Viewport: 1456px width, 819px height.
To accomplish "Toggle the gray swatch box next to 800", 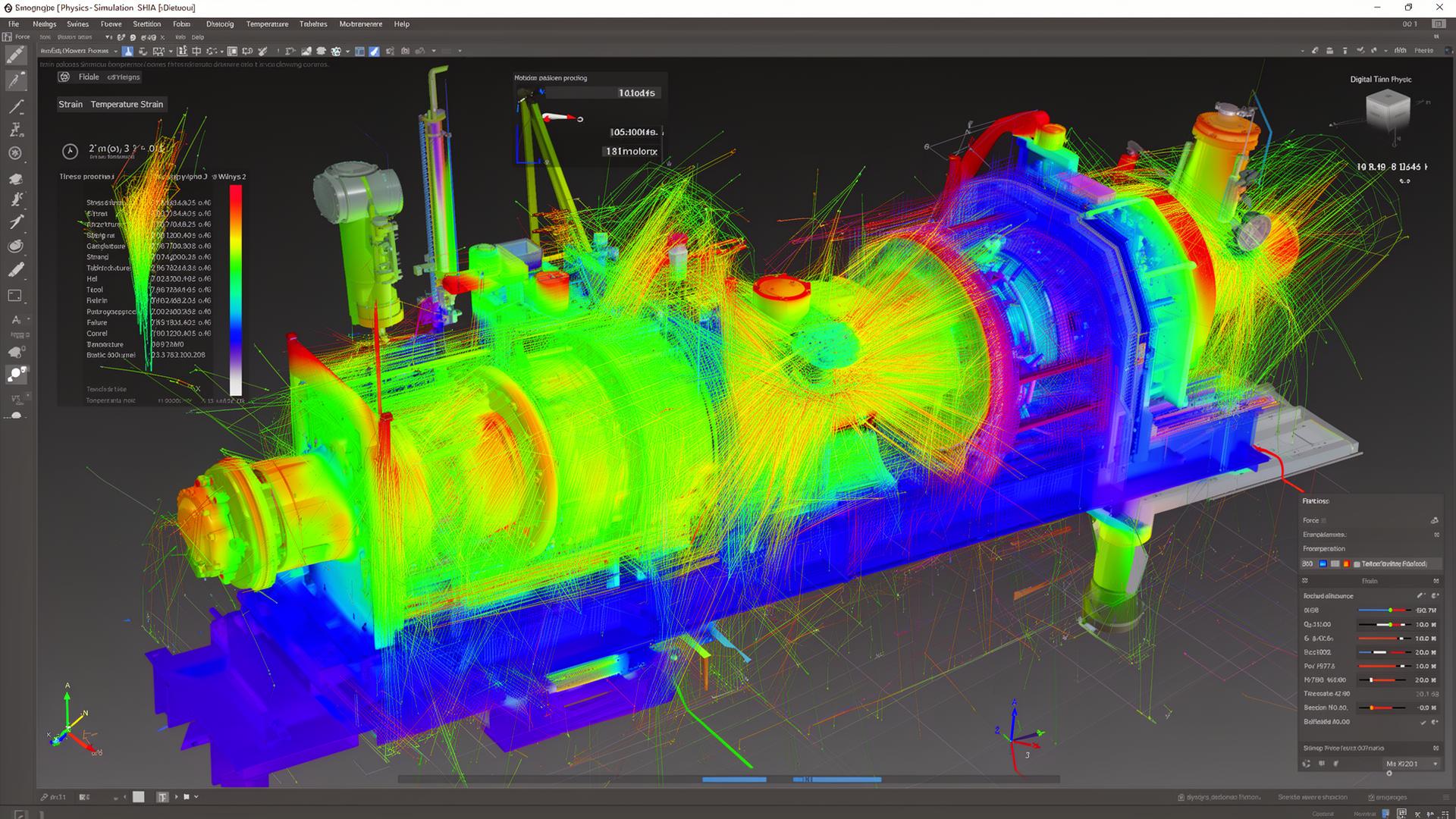I will (x=1335, y=564).
